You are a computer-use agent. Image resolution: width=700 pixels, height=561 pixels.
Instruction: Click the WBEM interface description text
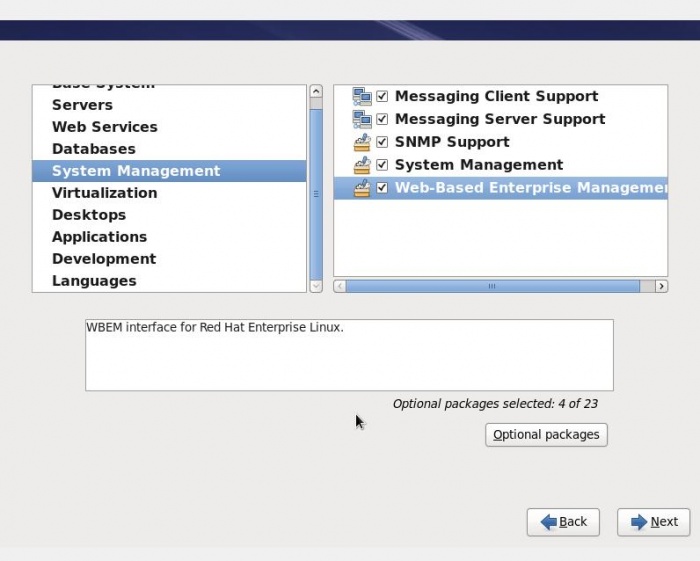[x=215, y=328]
